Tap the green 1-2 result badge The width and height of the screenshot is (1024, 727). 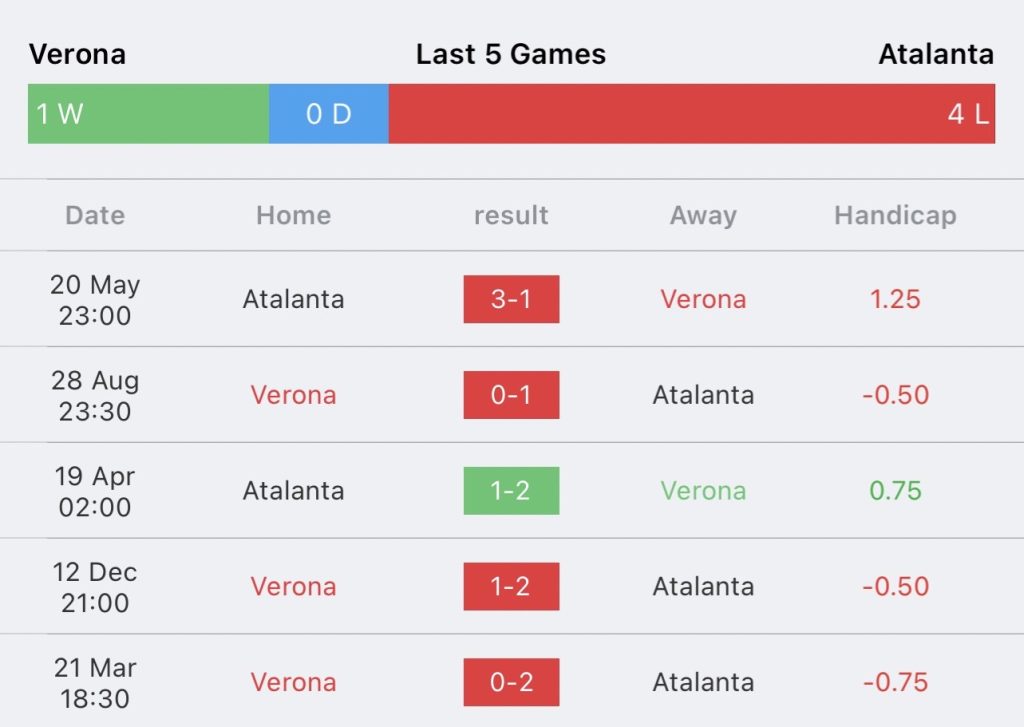coord(511,491)
